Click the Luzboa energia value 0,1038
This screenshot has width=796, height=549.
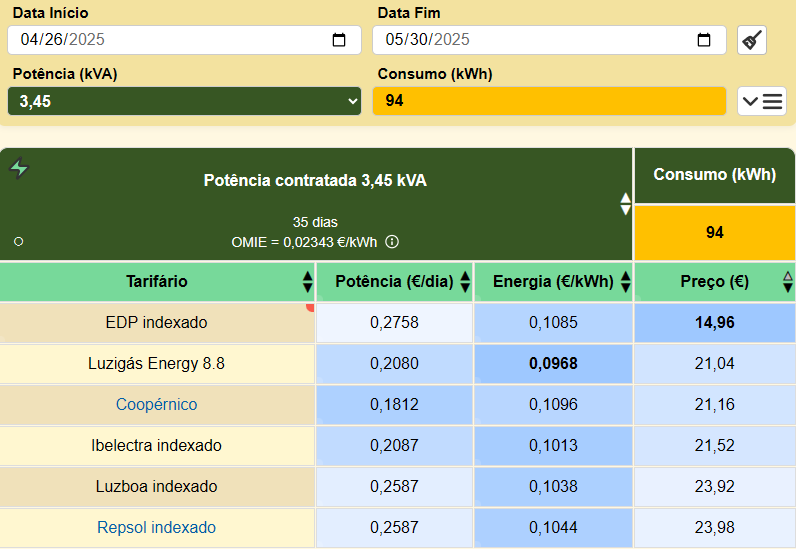[x=553, y=487]
